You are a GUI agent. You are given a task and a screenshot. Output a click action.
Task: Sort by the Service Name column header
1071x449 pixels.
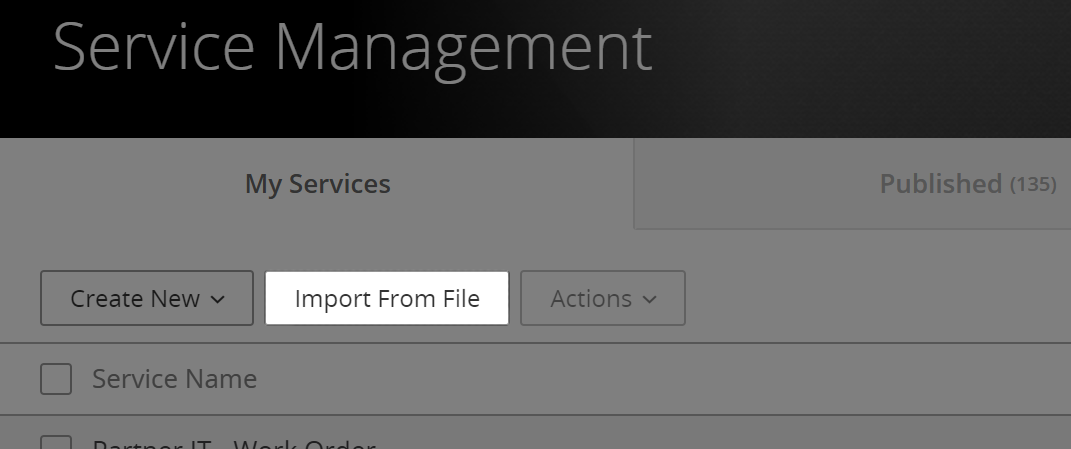174,379
